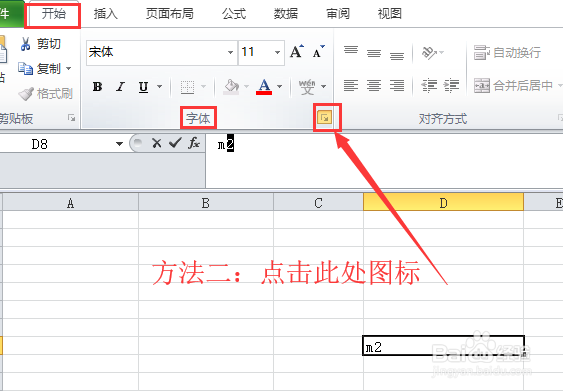Screen dimensions: 563x391
Task: Expand the underline style dropdown
Action: 159,87
